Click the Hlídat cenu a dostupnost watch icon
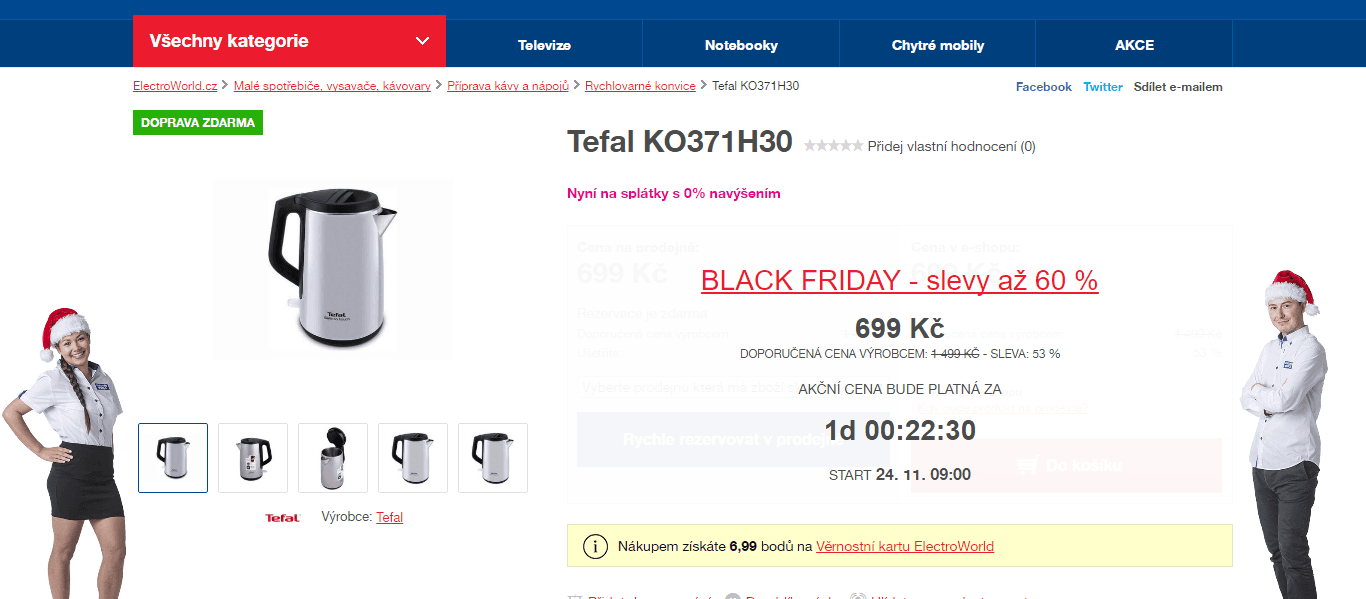The image size is (1366, 599). point(857,596)
